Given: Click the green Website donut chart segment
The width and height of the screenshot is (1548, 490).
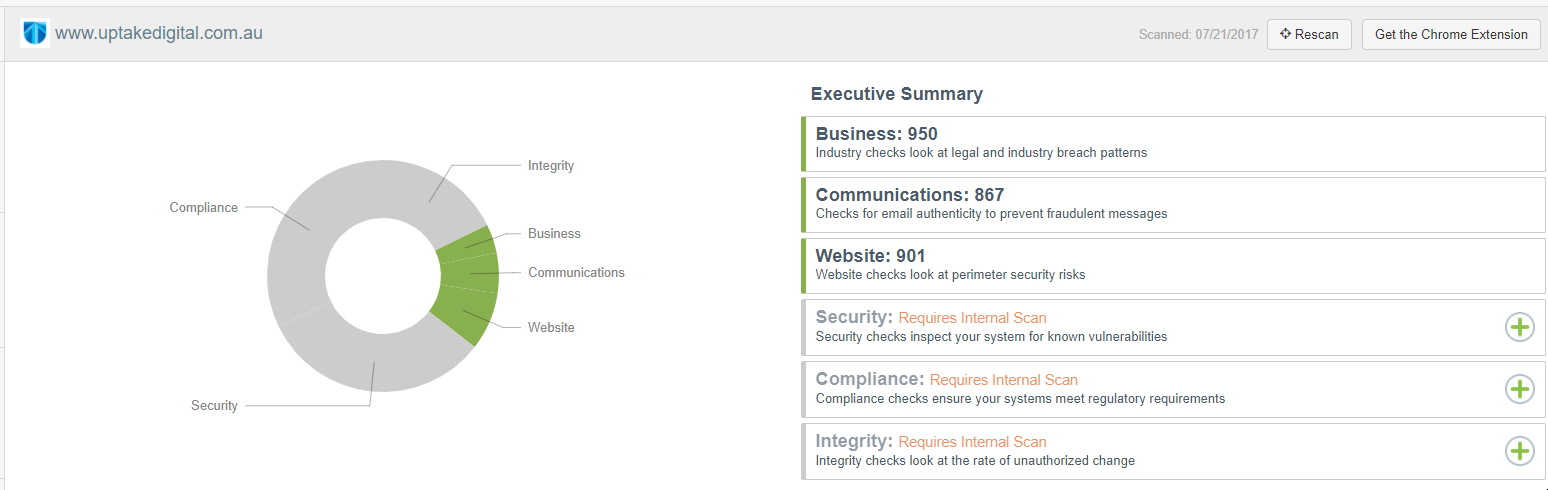Looking at the screenshot, I should [463, 312].
